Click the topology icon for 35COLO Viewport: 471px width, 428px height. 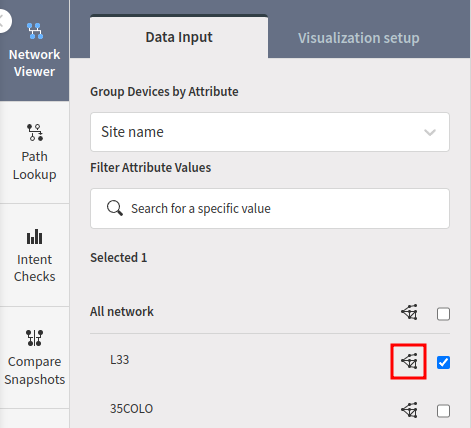[409, 410]
